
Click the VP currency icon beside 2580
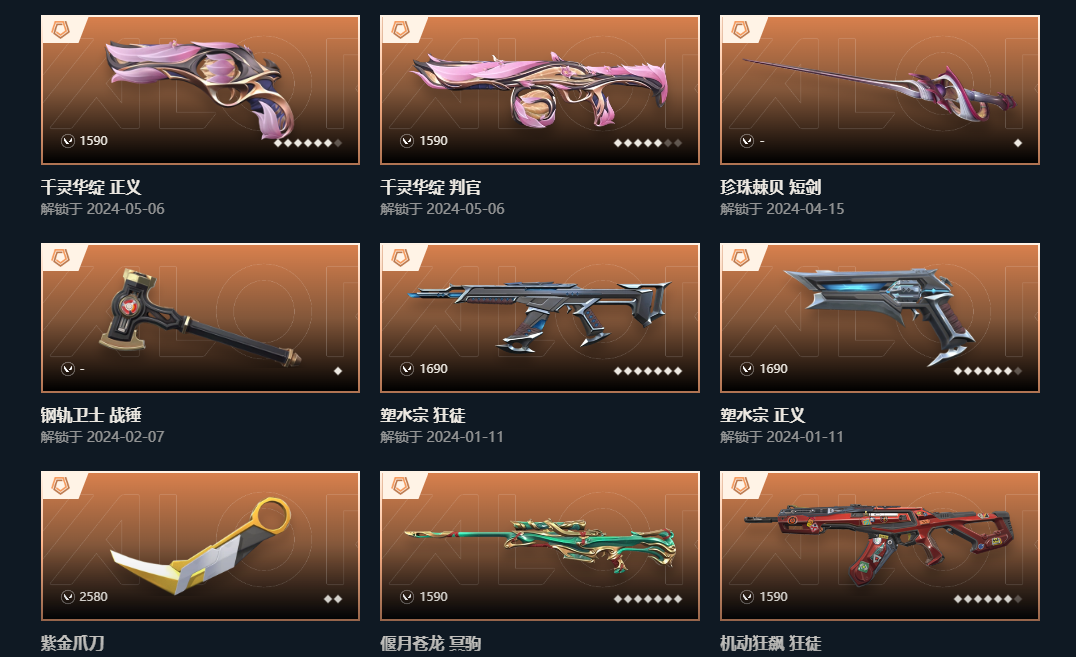pyautogui.click(x=68, y=597)
